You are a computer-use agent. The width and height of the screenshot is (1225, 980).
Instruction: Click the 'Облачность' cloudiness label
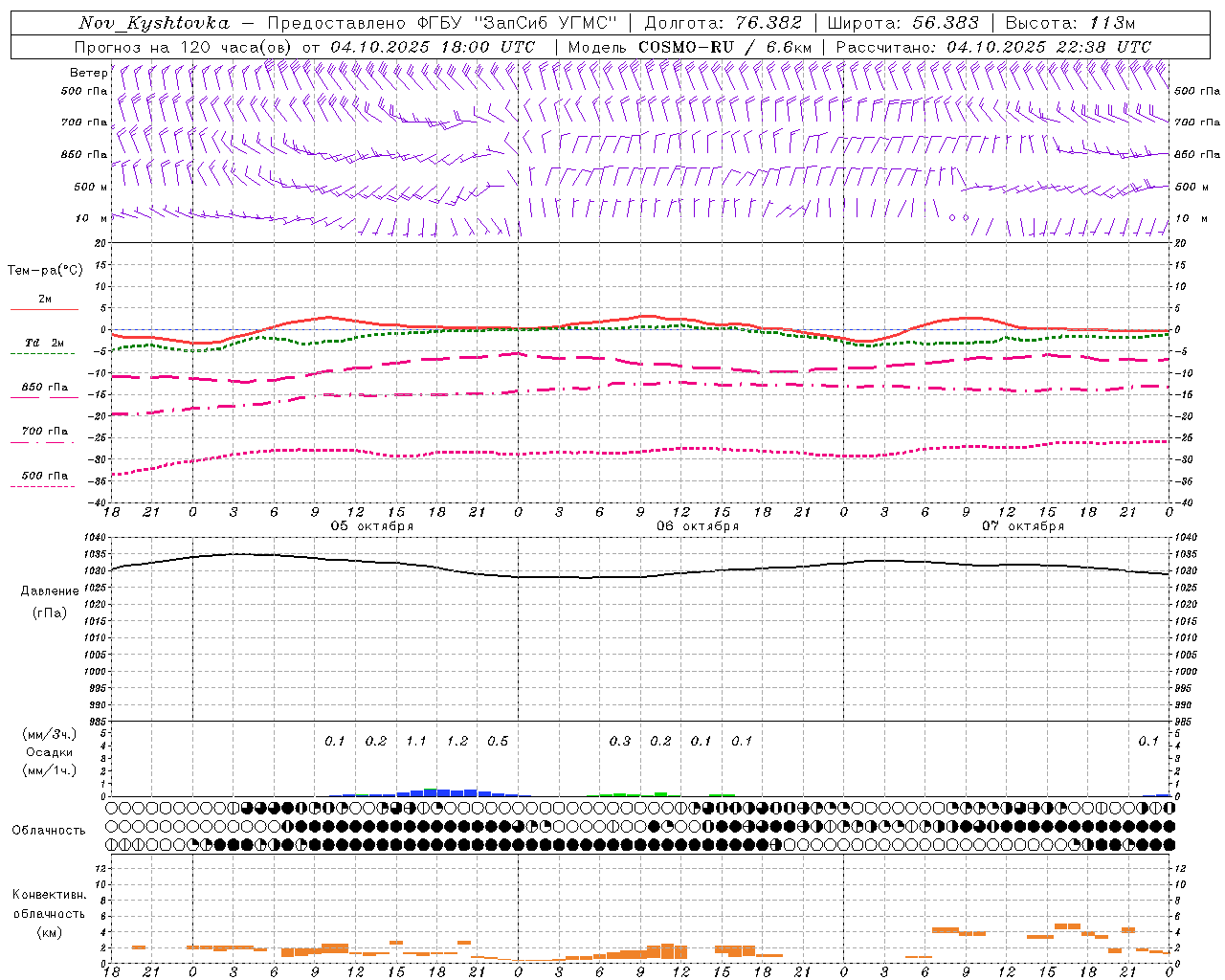coord(49,831)
